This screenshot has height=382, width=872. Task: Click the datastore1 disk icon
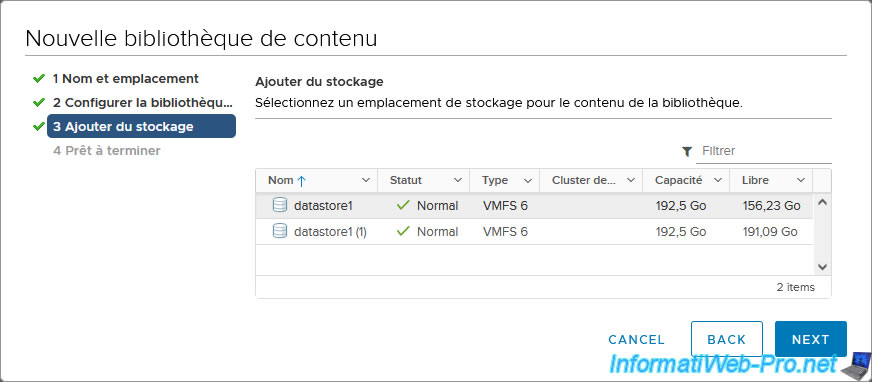[280, 205]
